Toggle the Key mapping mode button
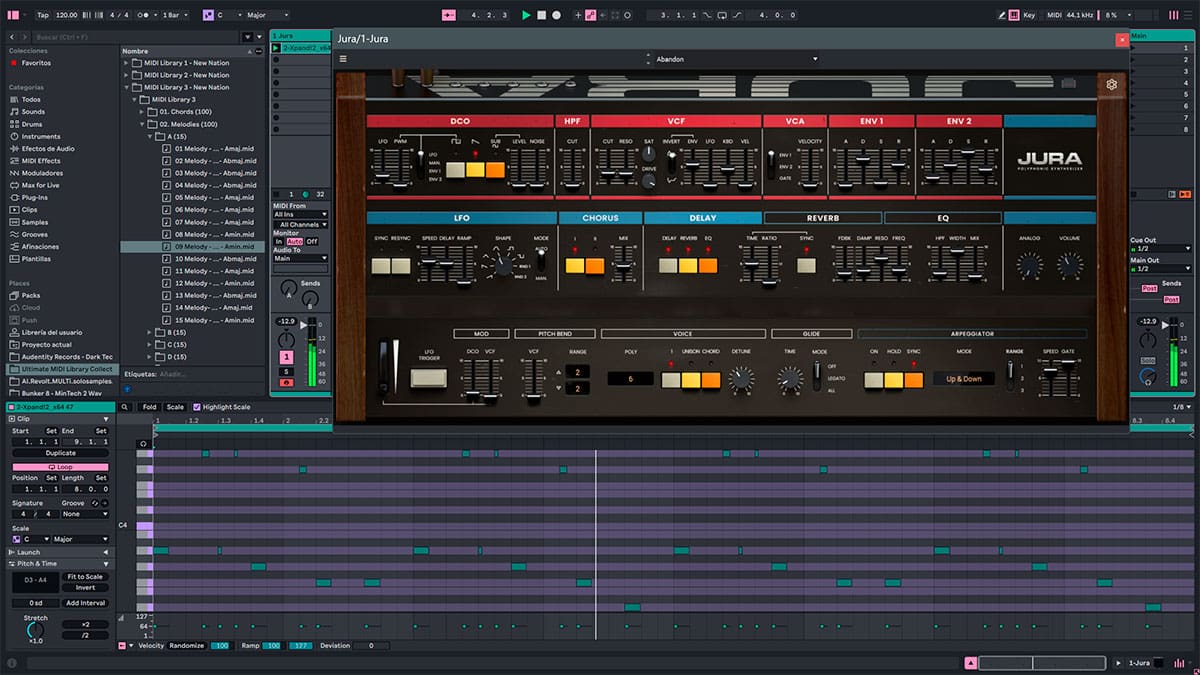The height and width of the screenshot is (675, 1200). [x=1030, y=15]
